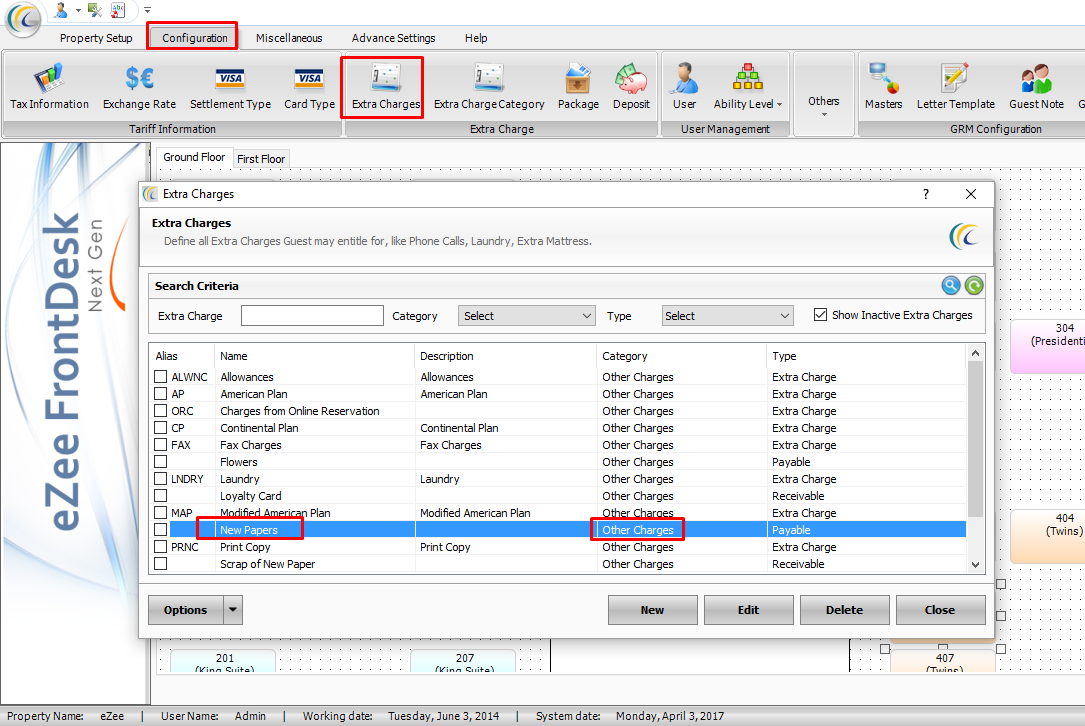
Task: Click the Close button in dialog
Action: [x=940, y=610]
